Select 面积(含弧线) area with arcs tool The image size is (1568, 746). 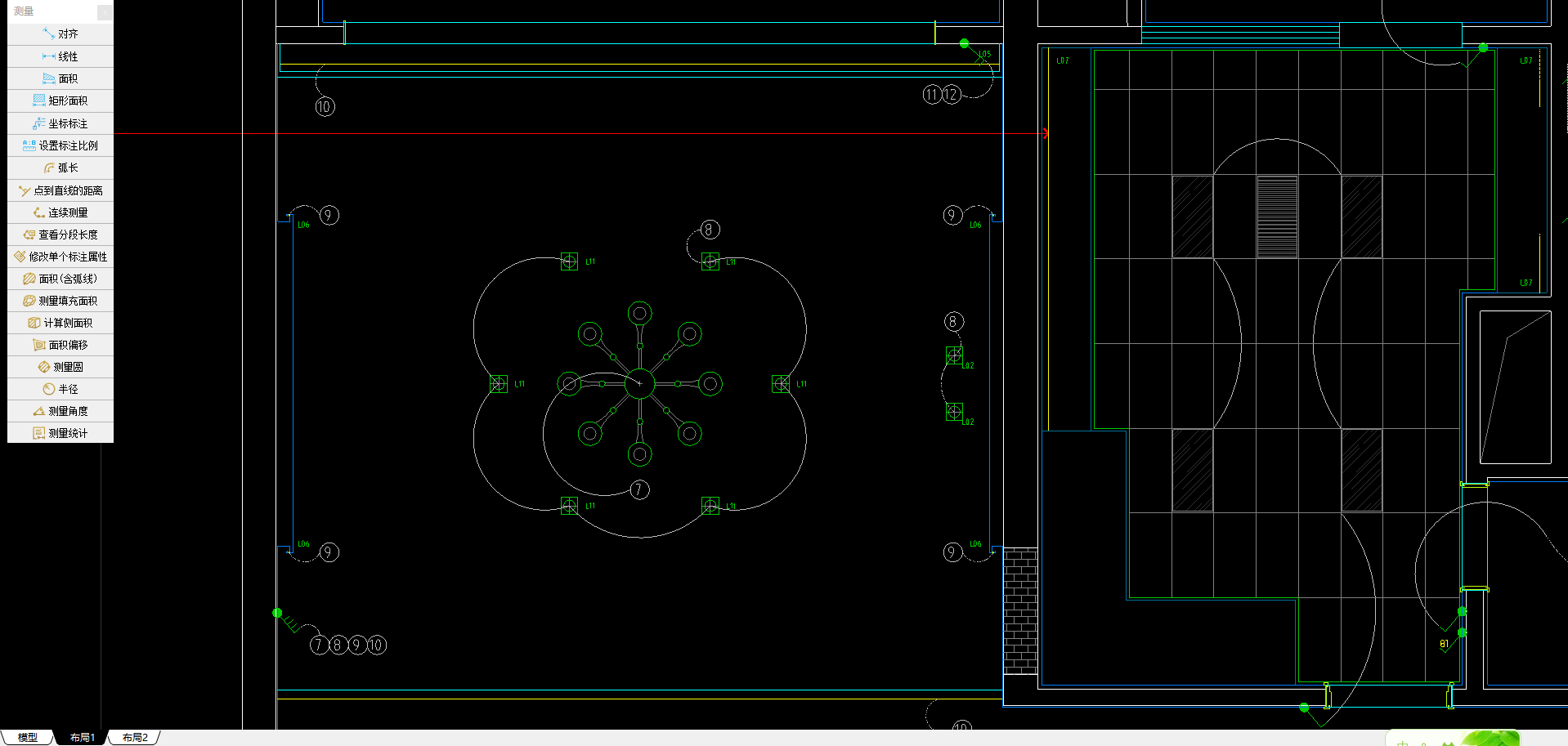(x=60, y=279)
